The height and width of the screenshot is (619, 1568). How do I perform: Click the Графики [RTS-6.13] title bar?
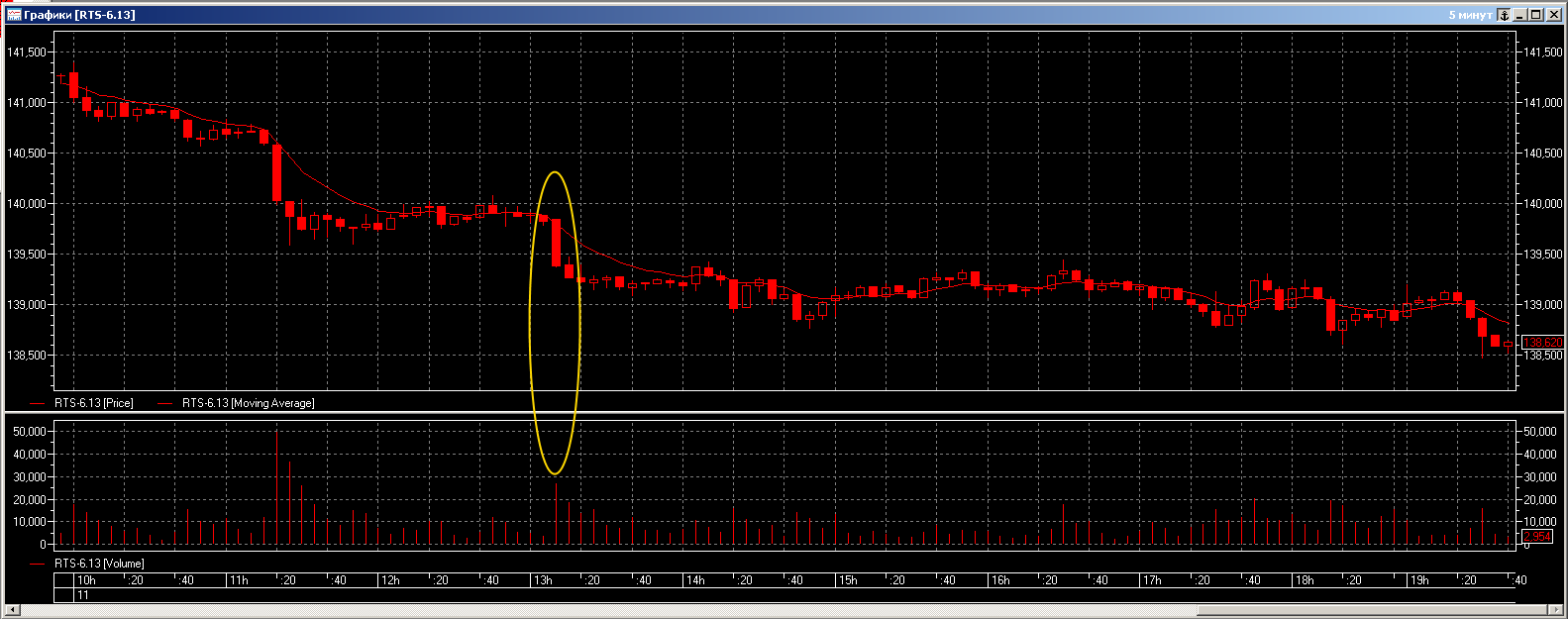693,15
